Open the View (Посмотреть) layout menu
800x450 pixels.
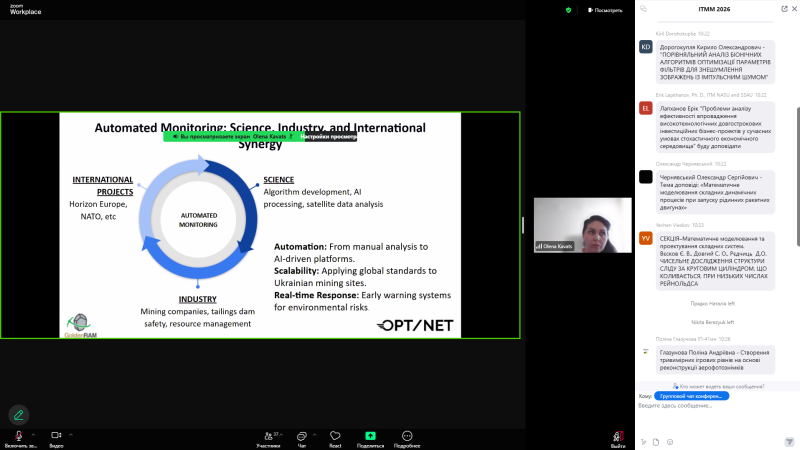point(604,10)
